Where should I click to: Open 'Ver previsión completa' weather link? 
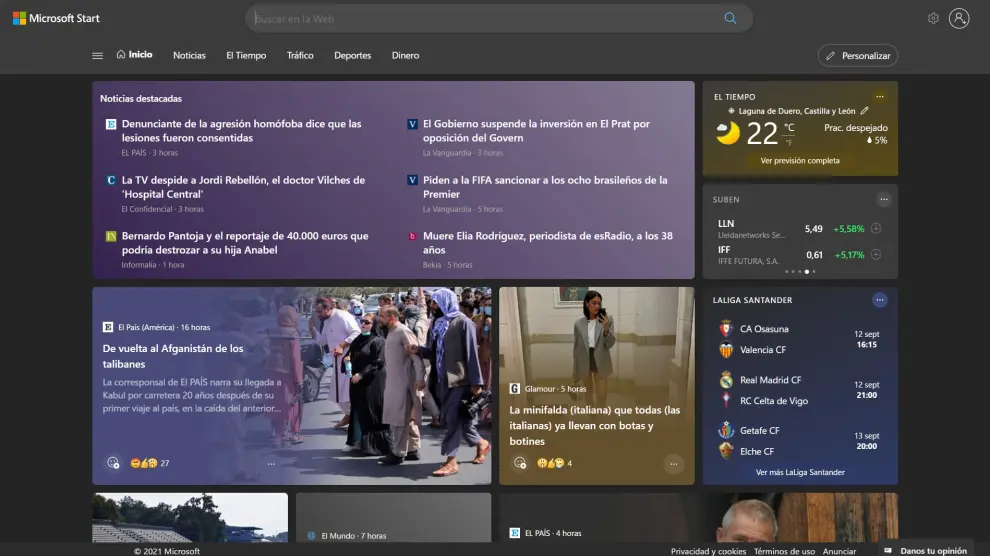(799, 161)
